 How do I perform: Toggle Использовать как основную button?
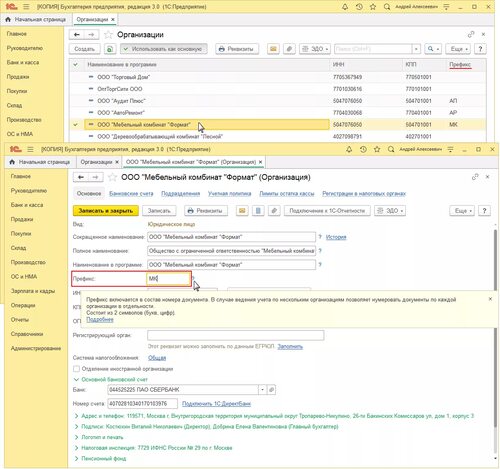click(x=163, y=49)
